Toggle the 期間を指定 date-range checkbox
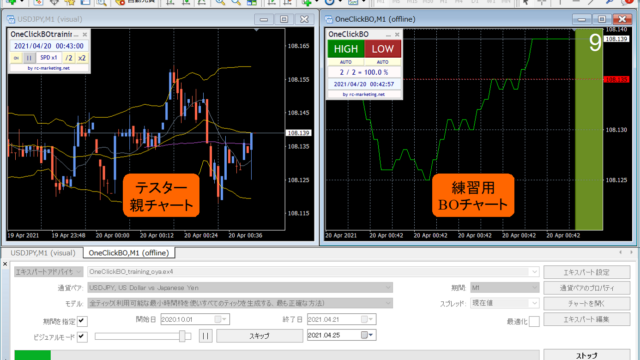640x360 pixels. [x=82, y=321]
